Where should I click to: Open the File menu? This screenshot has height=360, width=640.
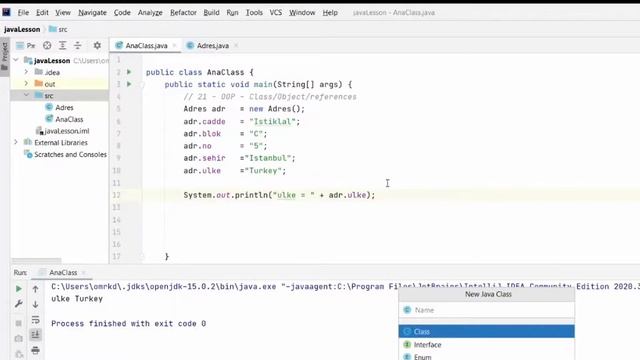[x=23, y=13]
